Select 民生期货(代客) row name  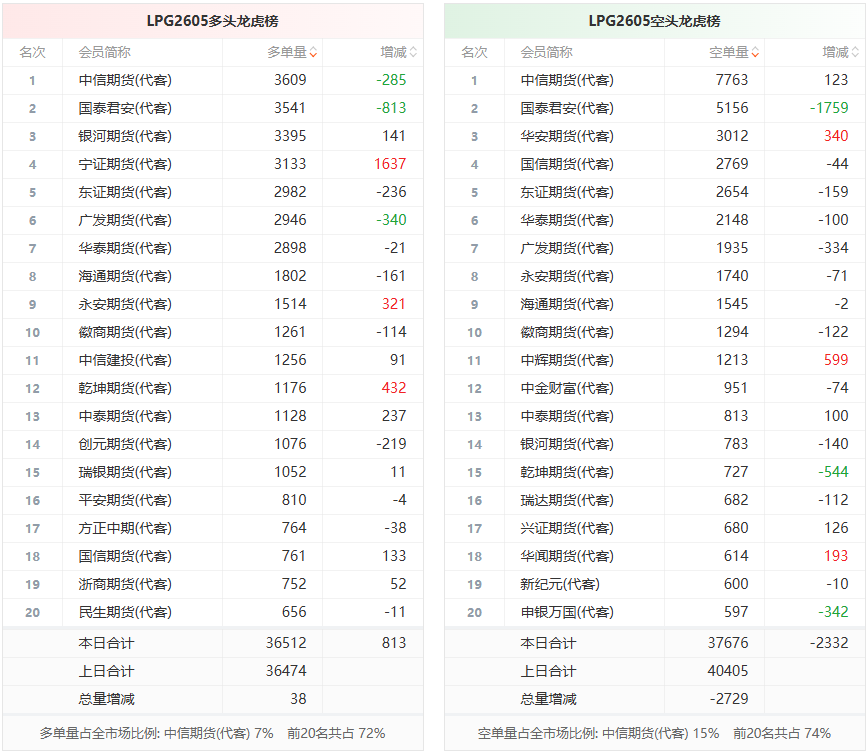(125, 612)
